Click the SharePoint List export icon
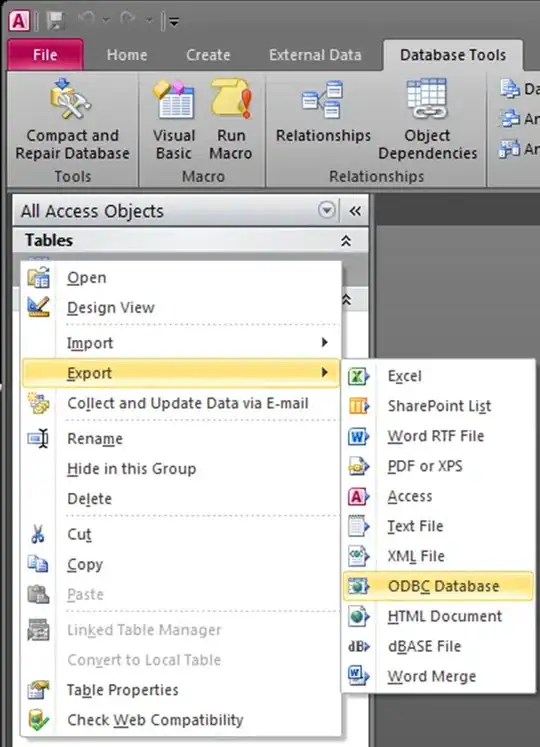 coord(358,406)
